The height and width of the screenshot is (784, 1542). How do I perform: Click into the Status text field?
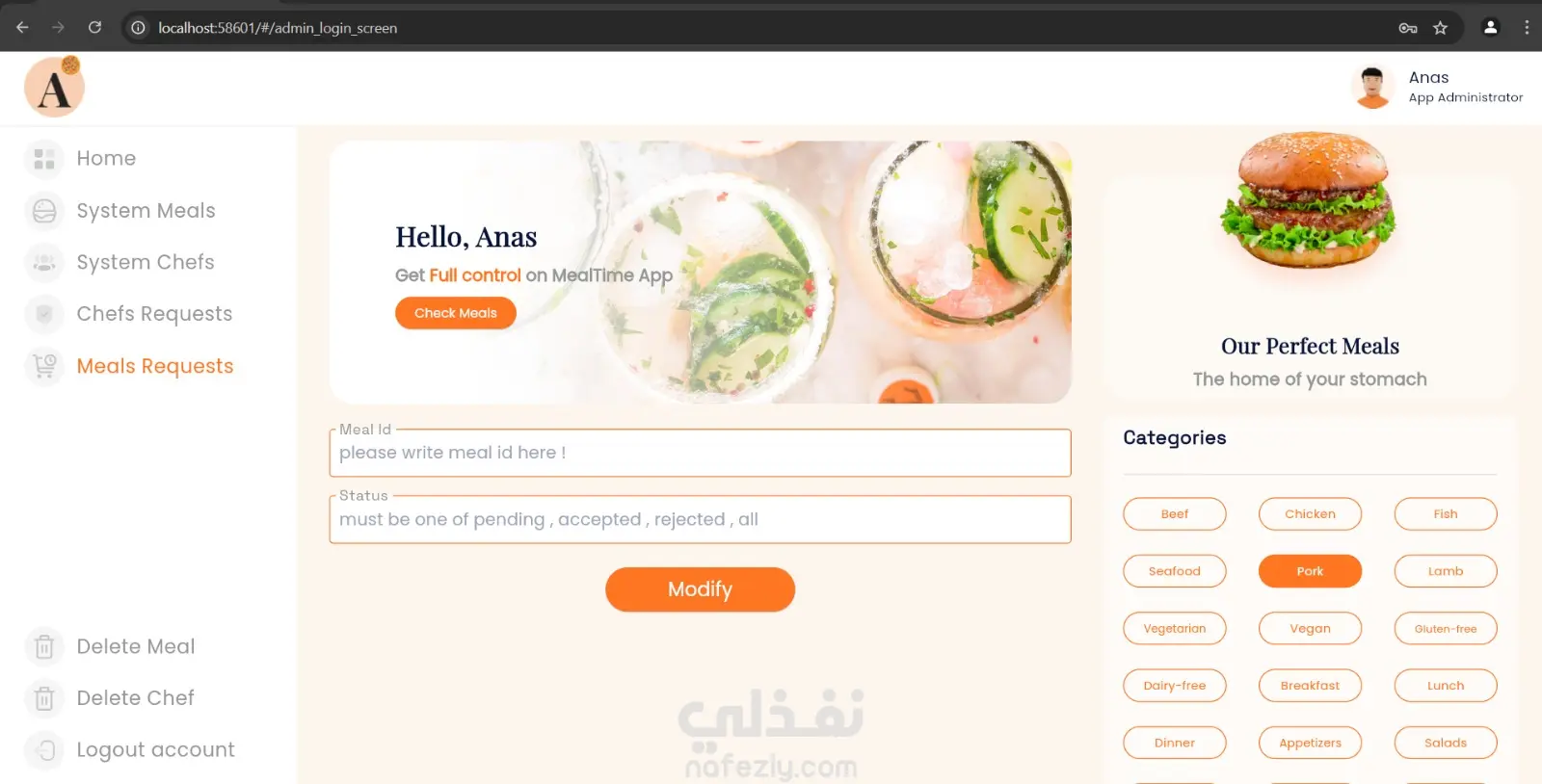[x=700, y=519]
